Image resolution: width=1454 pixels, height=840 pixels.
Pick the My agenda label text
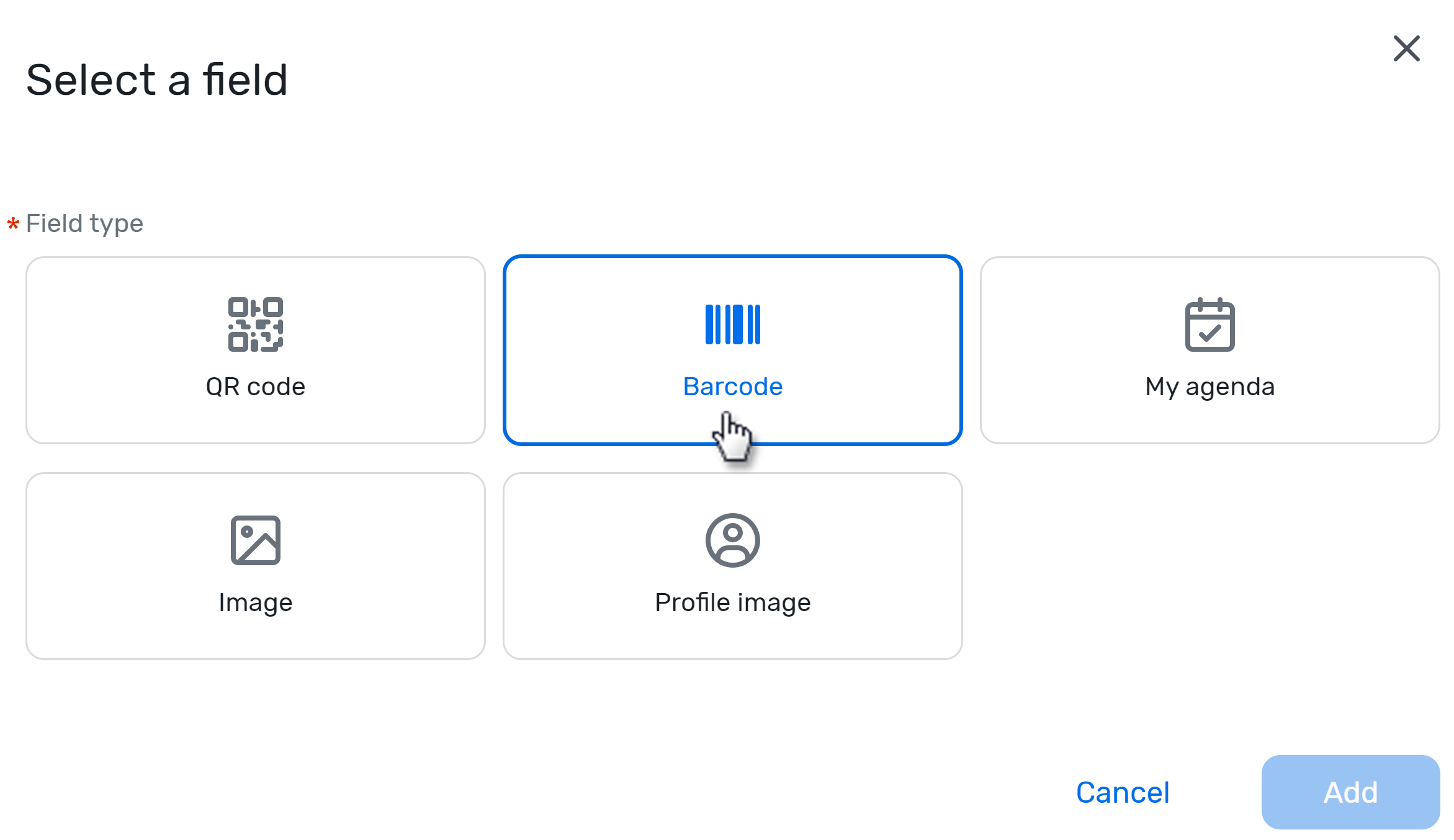click(1209, 386)
